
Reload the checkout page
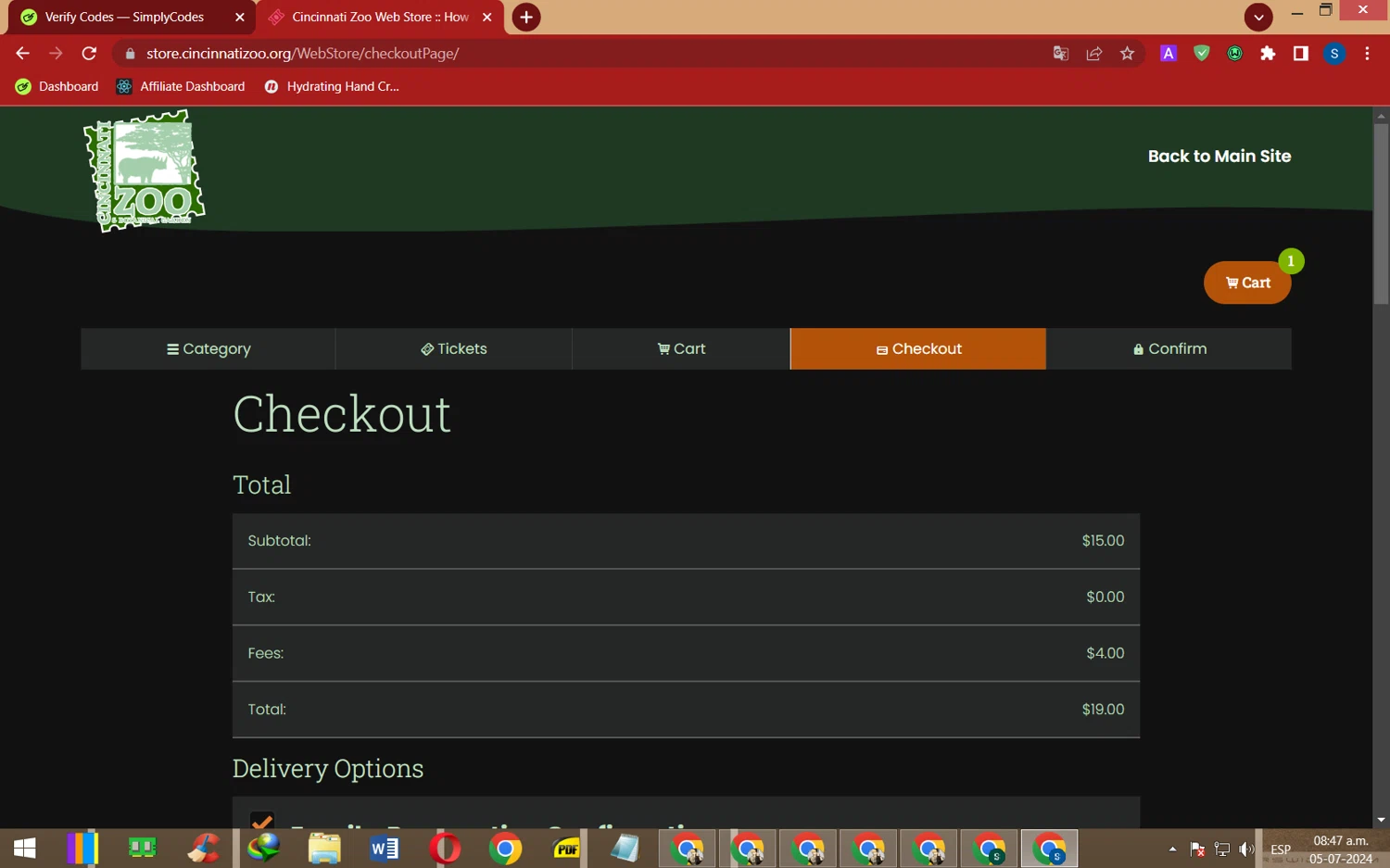click(89, 54)
